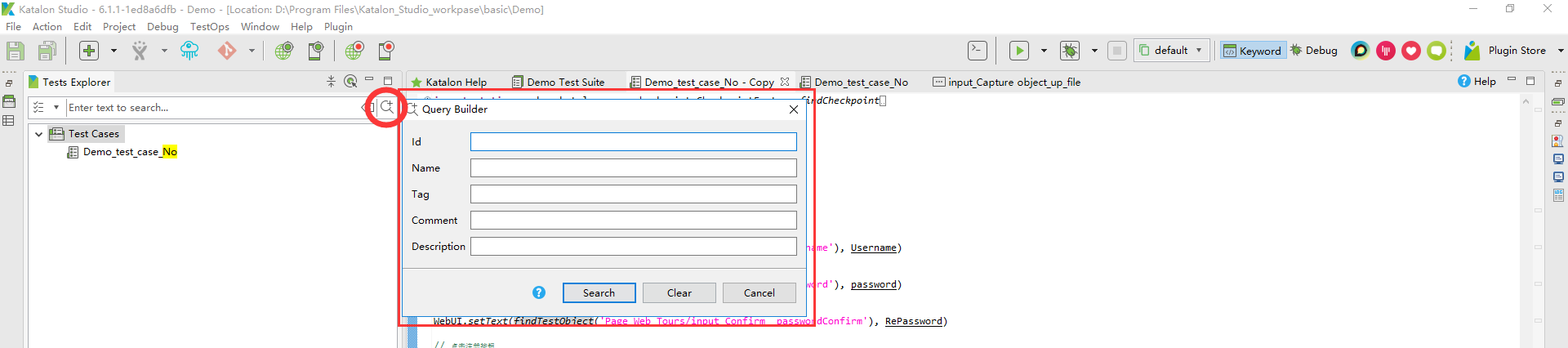Switch to input_Capture object_up_file tab

(x=1007, y=83)
